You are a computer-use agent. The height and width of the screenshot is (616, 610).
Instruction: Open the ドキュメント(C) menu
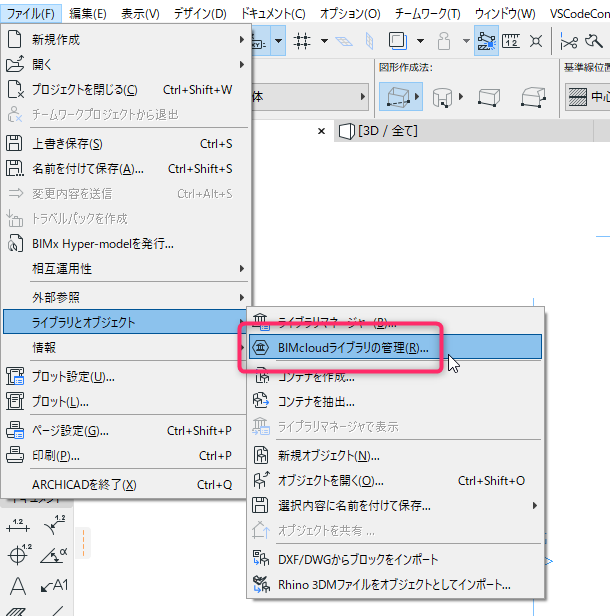(273, 14)
